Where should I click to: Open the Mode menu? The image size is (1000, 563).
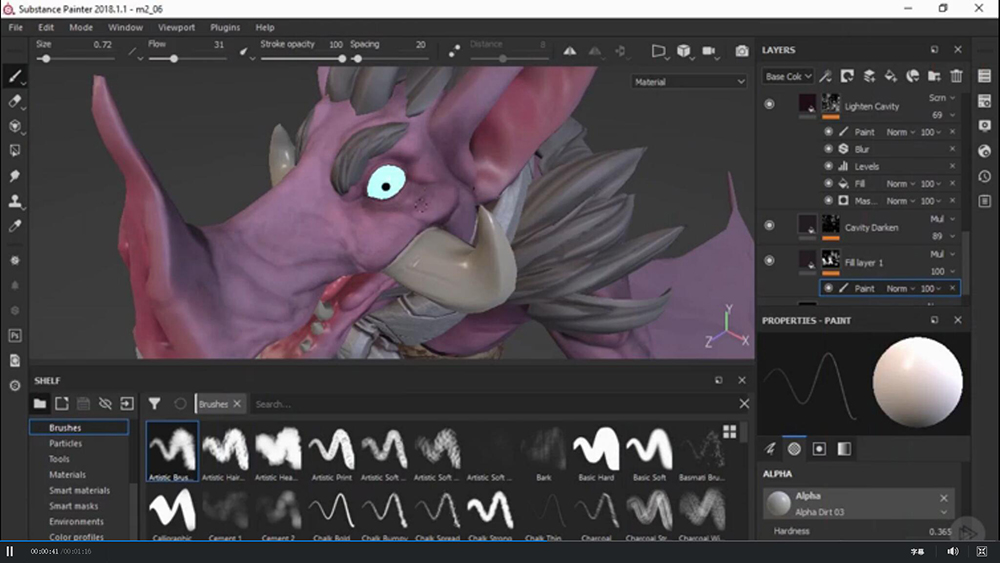81,27
